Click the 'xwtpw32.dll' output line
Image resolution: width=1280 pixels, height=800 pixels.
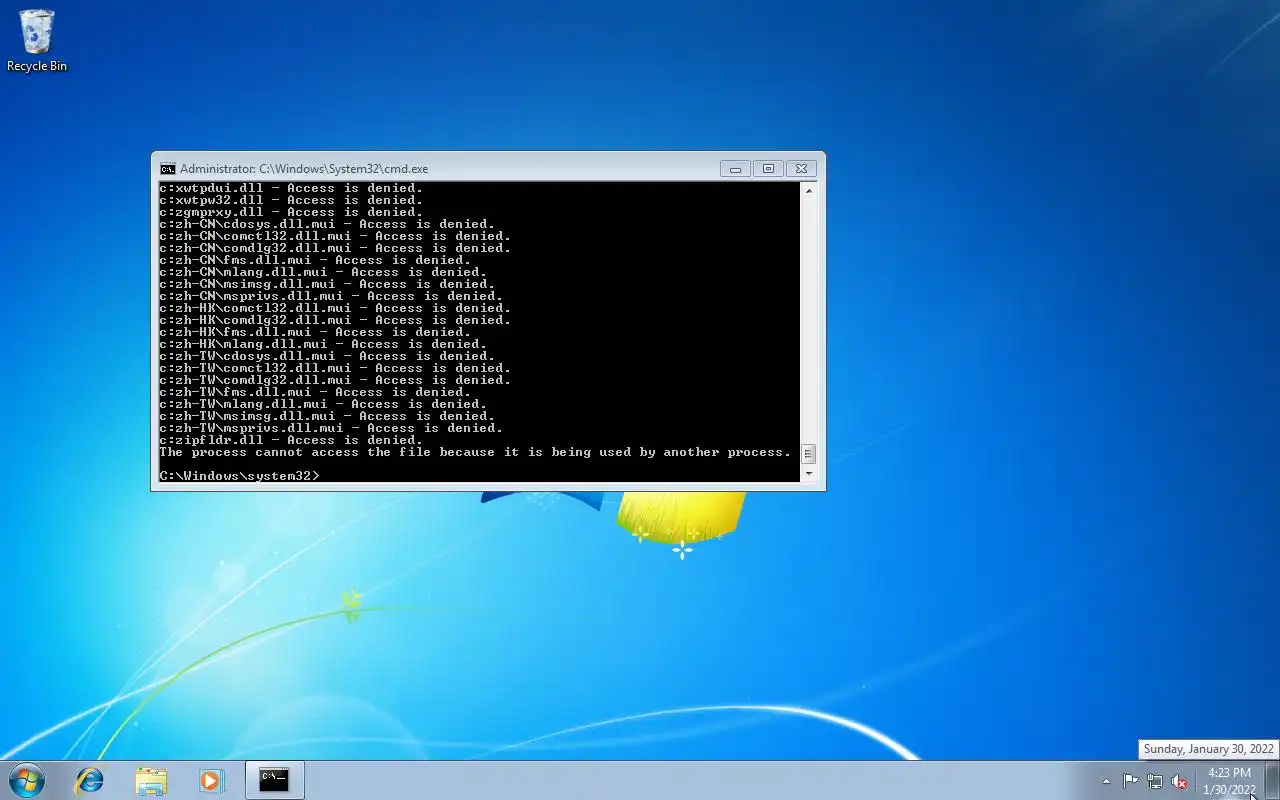click(291, 200)
